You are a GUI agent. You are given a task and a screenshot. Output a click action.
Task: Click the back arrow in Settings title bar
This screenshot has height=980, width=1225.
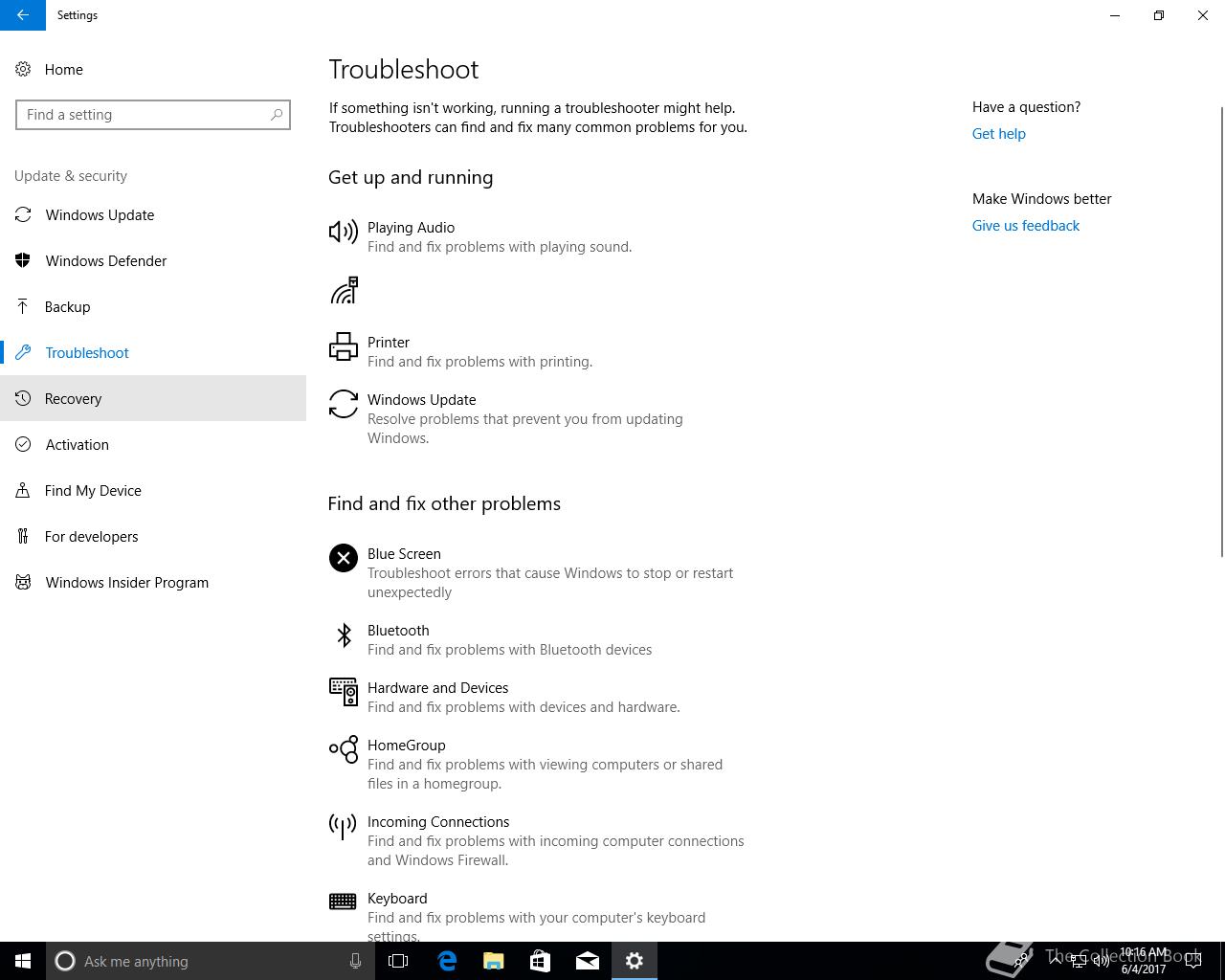[23, 15]
